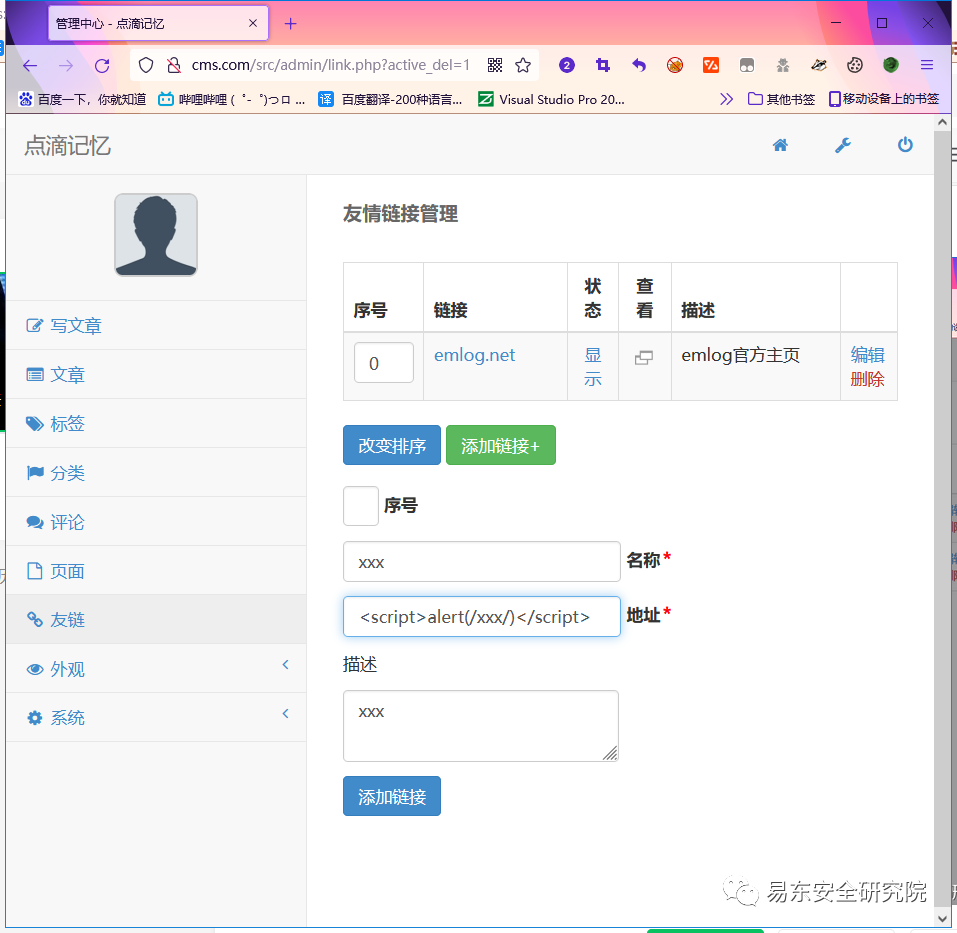Screen dimensions: 957x933
Task: Open the 百度翻译 bookmark
Action: tap(390, 99)
